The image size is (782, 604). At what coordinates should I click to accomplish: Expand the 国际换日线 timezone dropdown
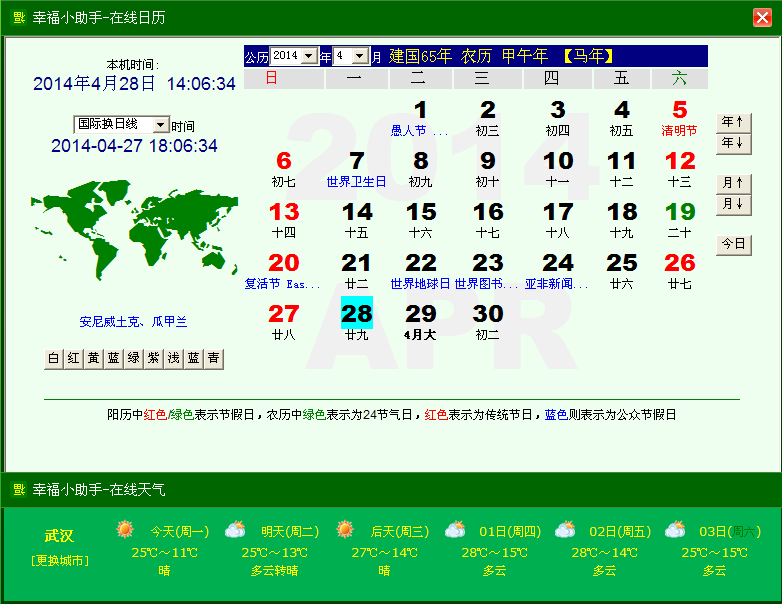click(x=161, y=125)
